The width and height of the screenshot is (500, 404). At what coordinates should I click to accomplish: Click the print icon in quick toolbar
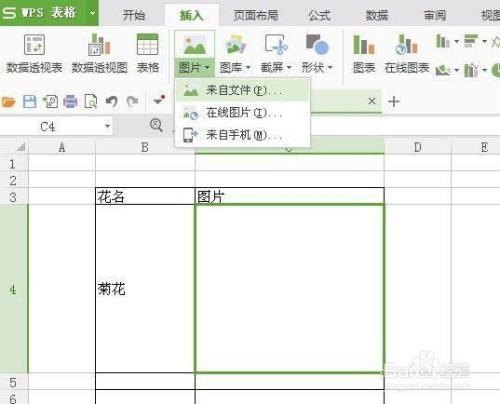(x=70, y=101)
